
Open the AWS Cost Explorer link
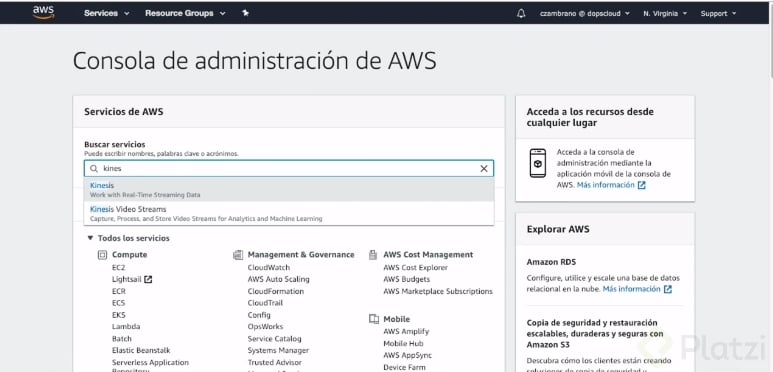point(416,268)
